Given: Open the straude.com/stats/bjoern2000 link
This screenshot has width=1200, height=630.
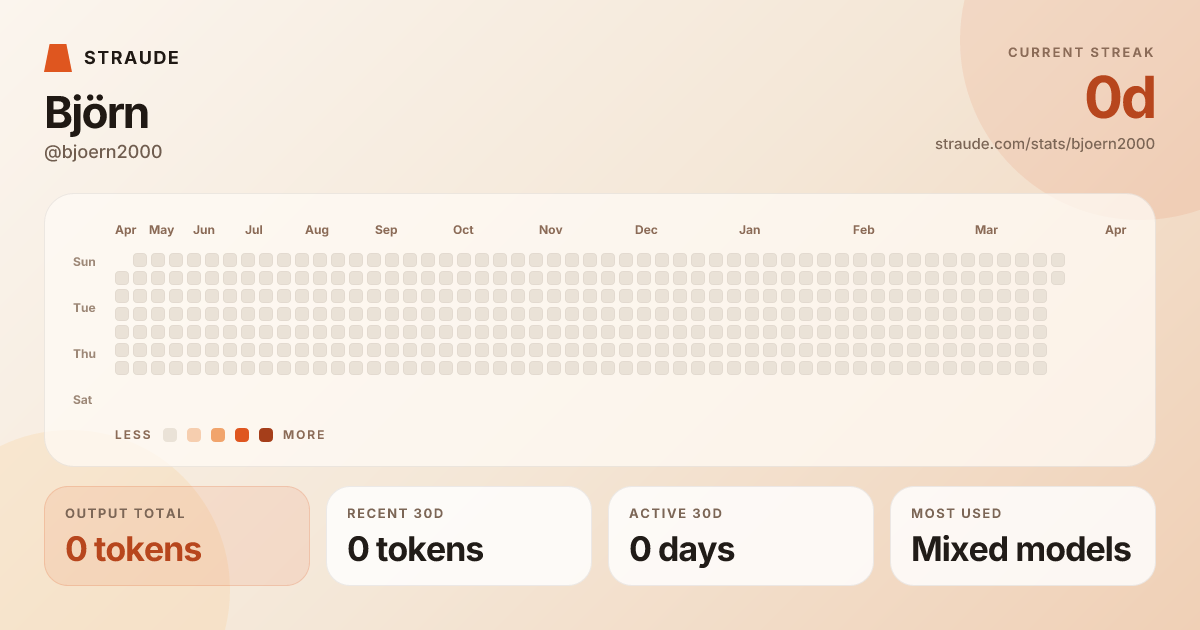Looking at the screenshot, I should pyautogui.click(x=1044, y=144).
